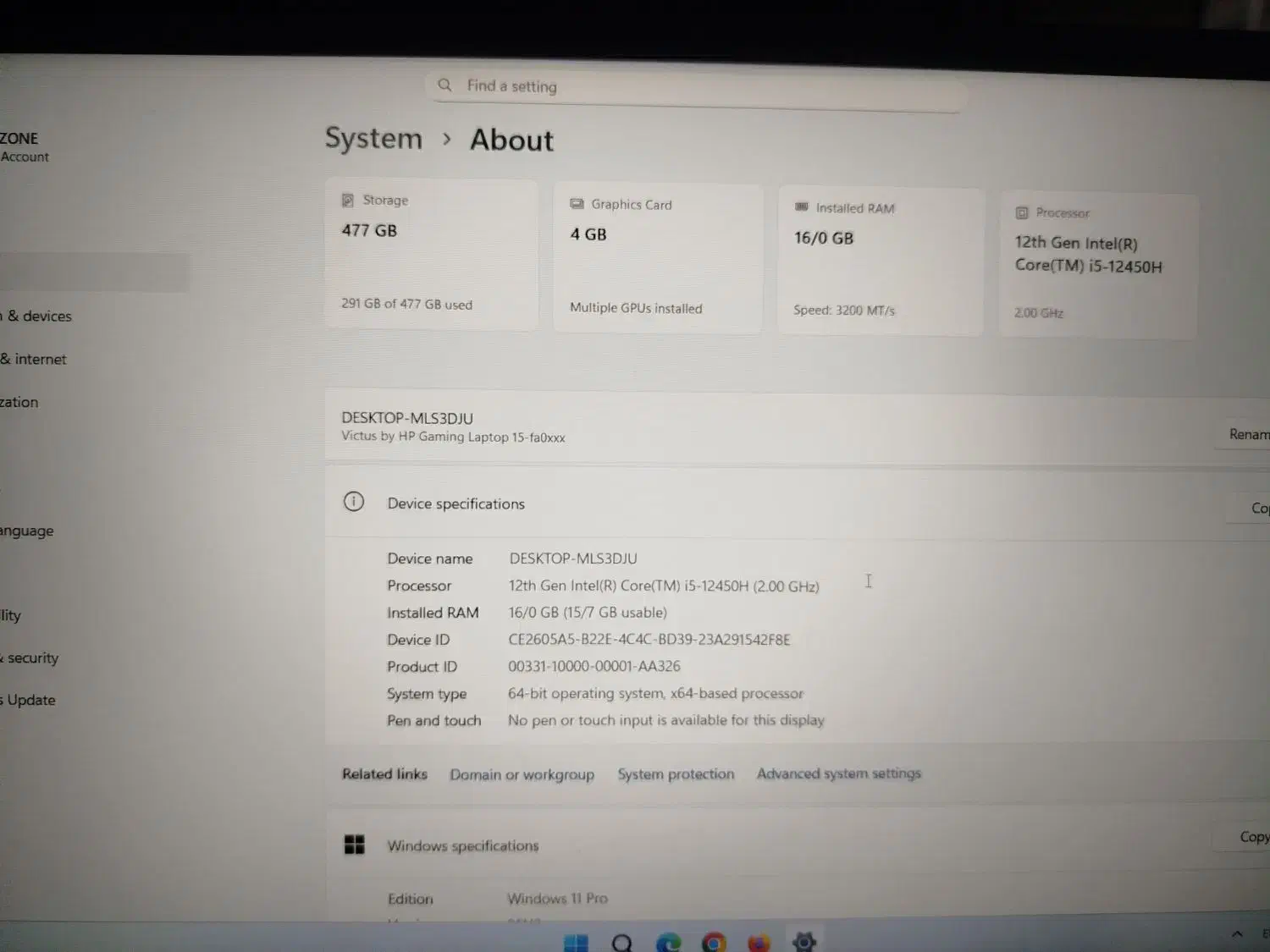Open the System protection link
The image size is (1270, 952).
676,773
